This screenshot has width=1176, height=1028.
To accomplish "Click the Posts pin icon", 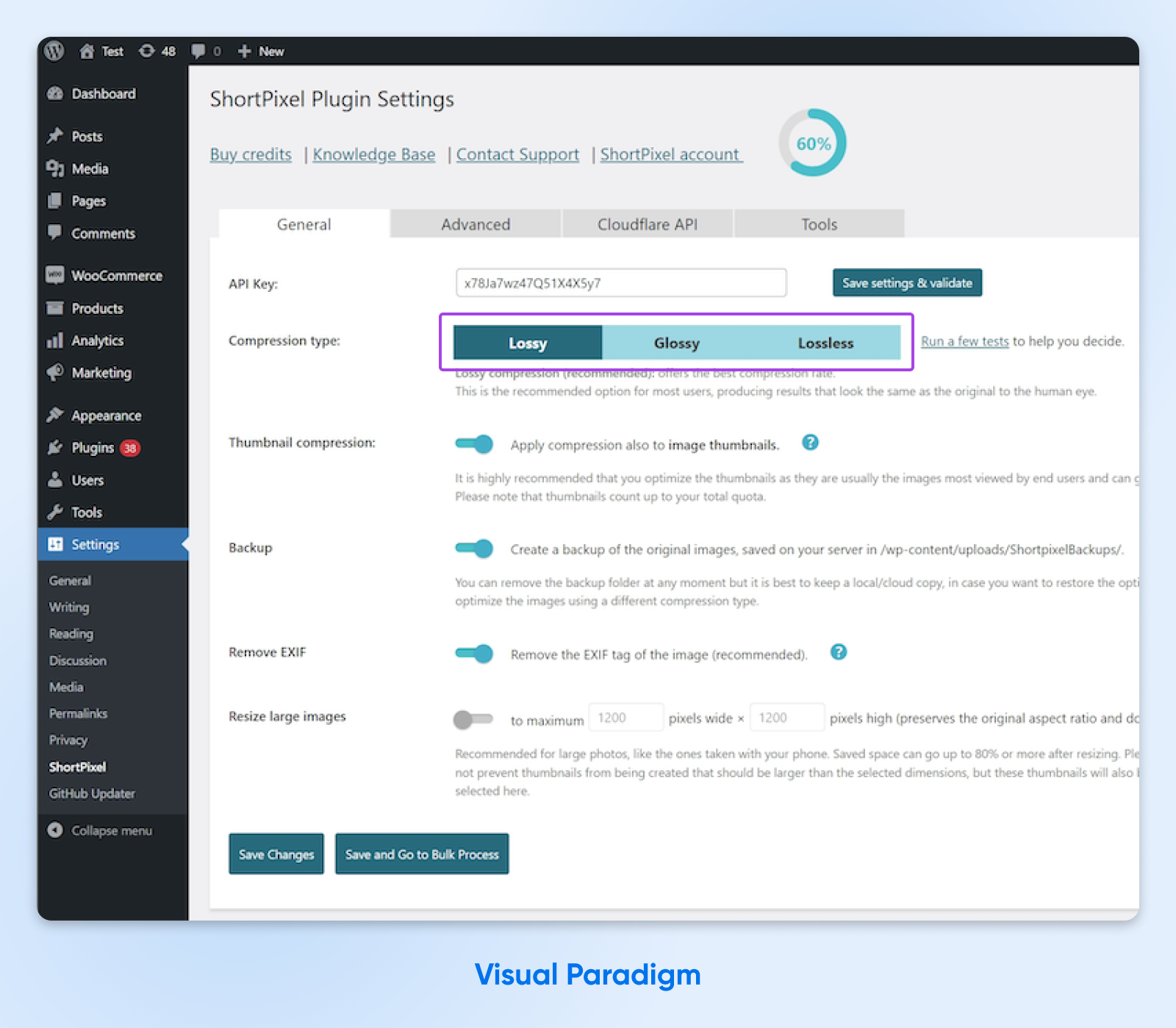I will [x=55, y=136].
